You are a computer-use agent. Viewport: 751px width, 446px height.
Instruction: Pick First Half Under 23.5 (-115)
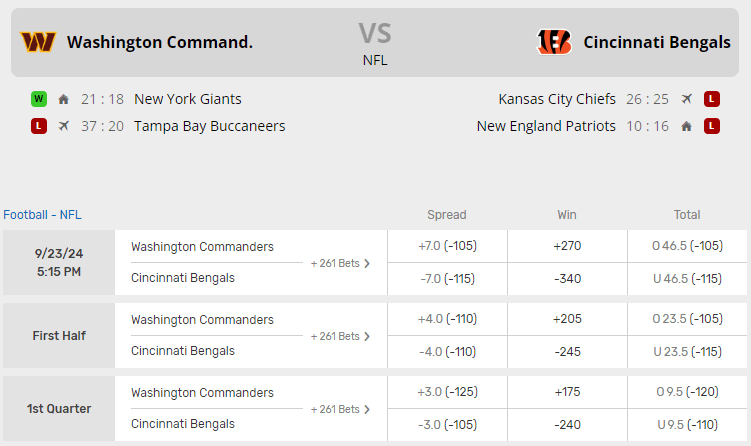coord(686,351)
